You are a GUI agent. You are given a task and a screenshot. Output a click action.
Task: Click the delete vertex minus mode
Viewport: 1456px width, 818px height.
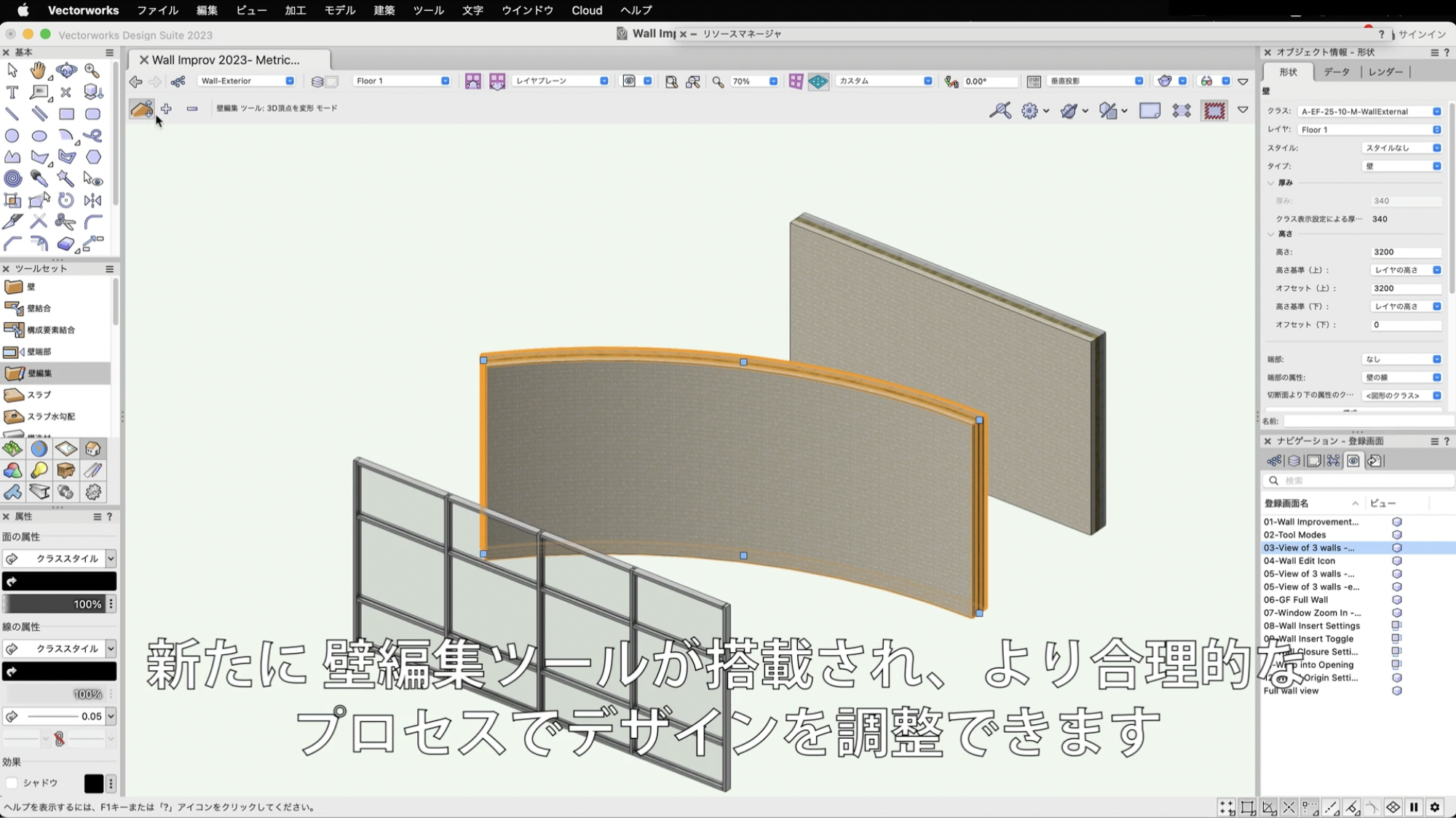coord(192,109)
